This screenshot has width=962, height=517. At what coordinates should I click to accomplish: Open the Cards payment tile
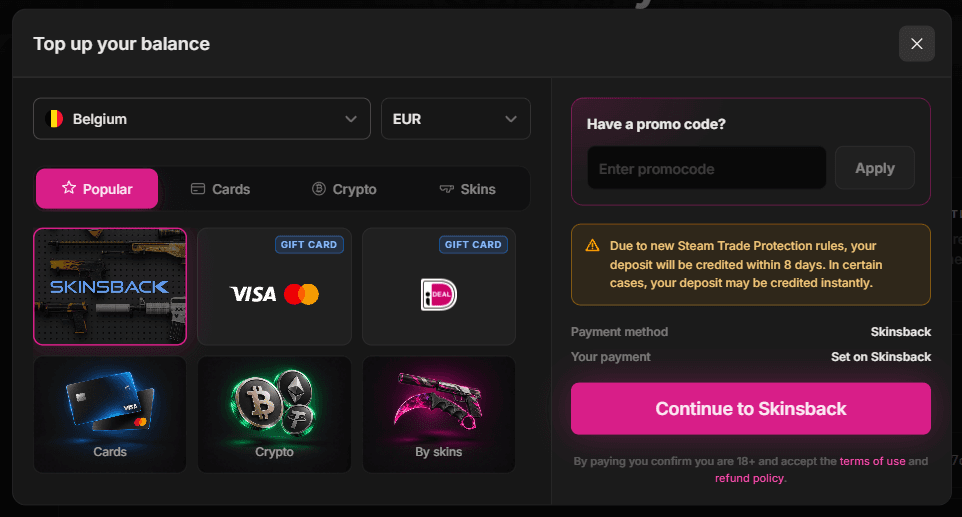coord(110,415)
